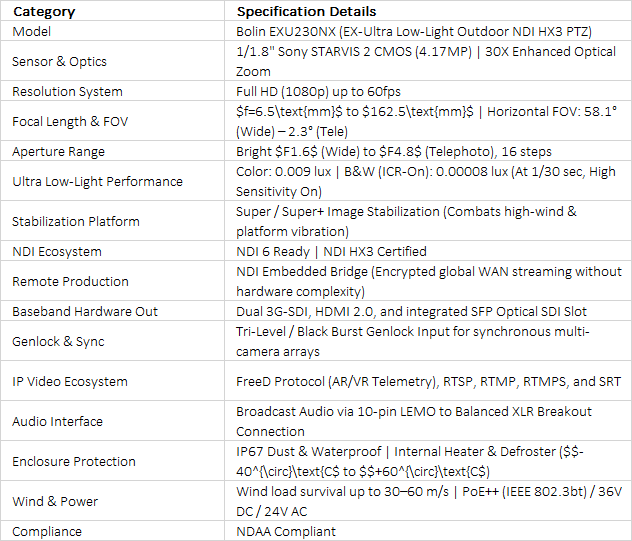Click the Specification Details header cell
The width and height of the screenshot is (632, 541).
428,11
